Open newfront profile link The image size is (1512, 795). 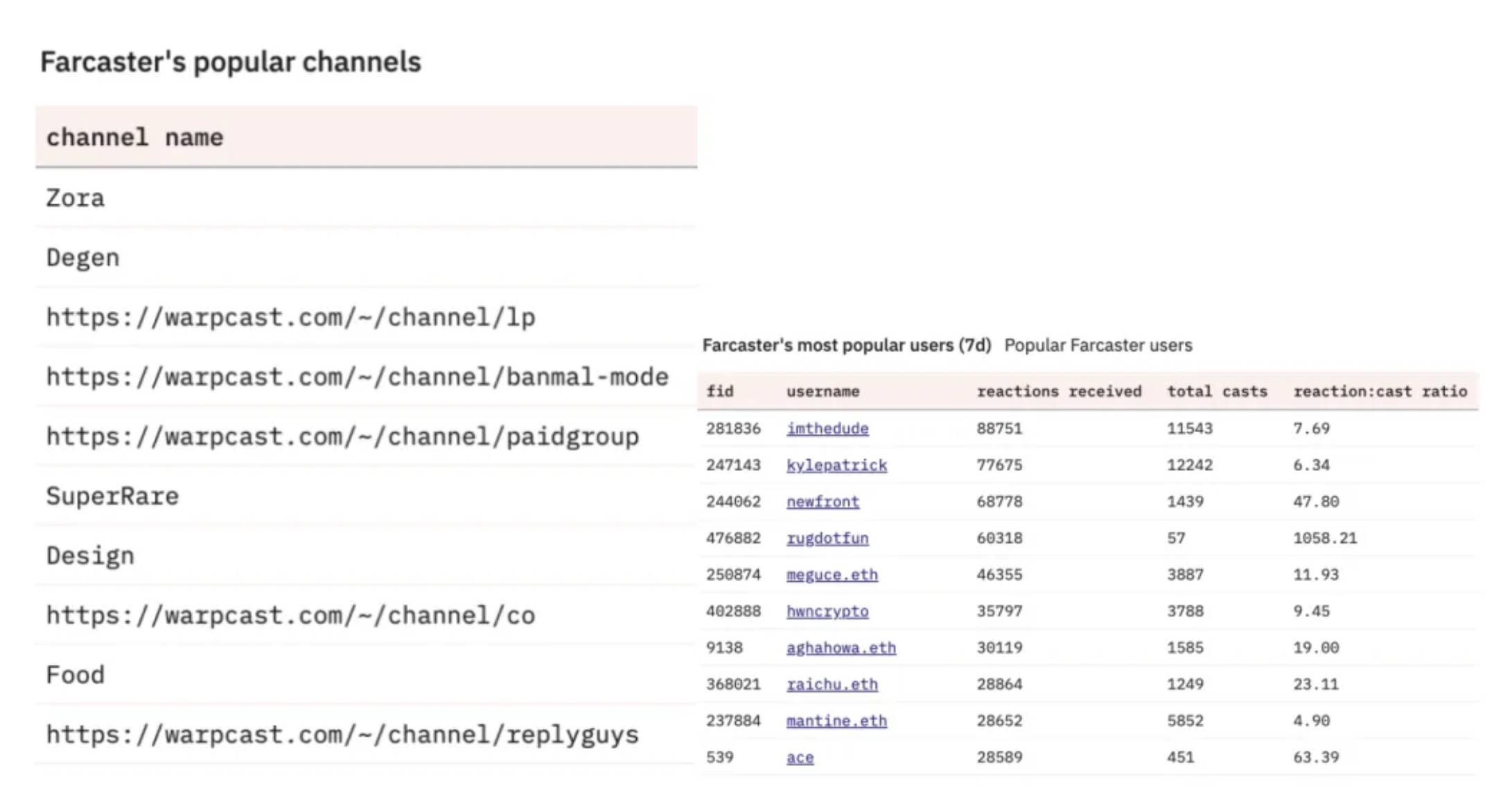822,502
